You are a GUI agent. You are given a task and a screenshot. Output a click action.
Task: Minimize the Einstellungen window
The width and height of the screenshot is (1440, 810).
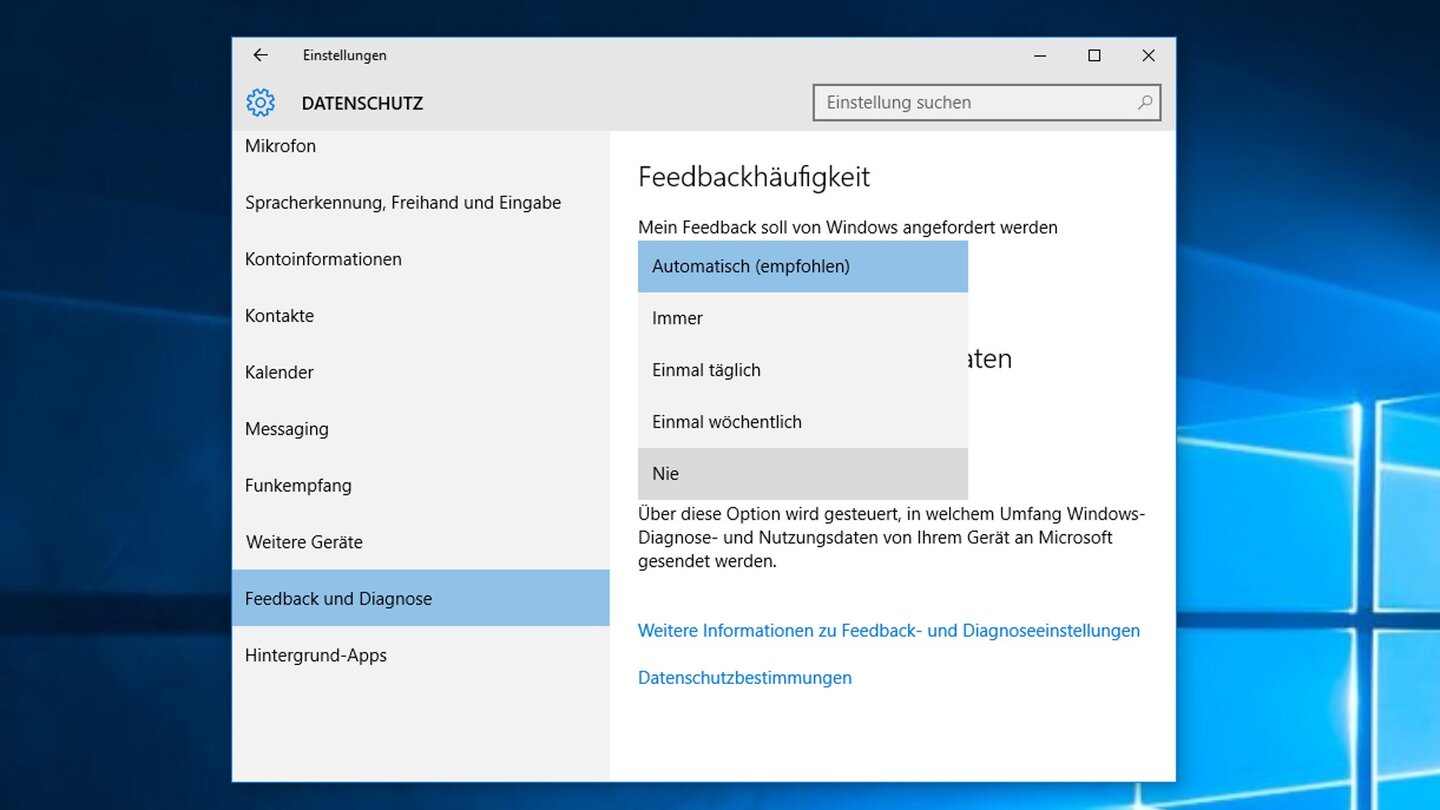(1040, 55)
